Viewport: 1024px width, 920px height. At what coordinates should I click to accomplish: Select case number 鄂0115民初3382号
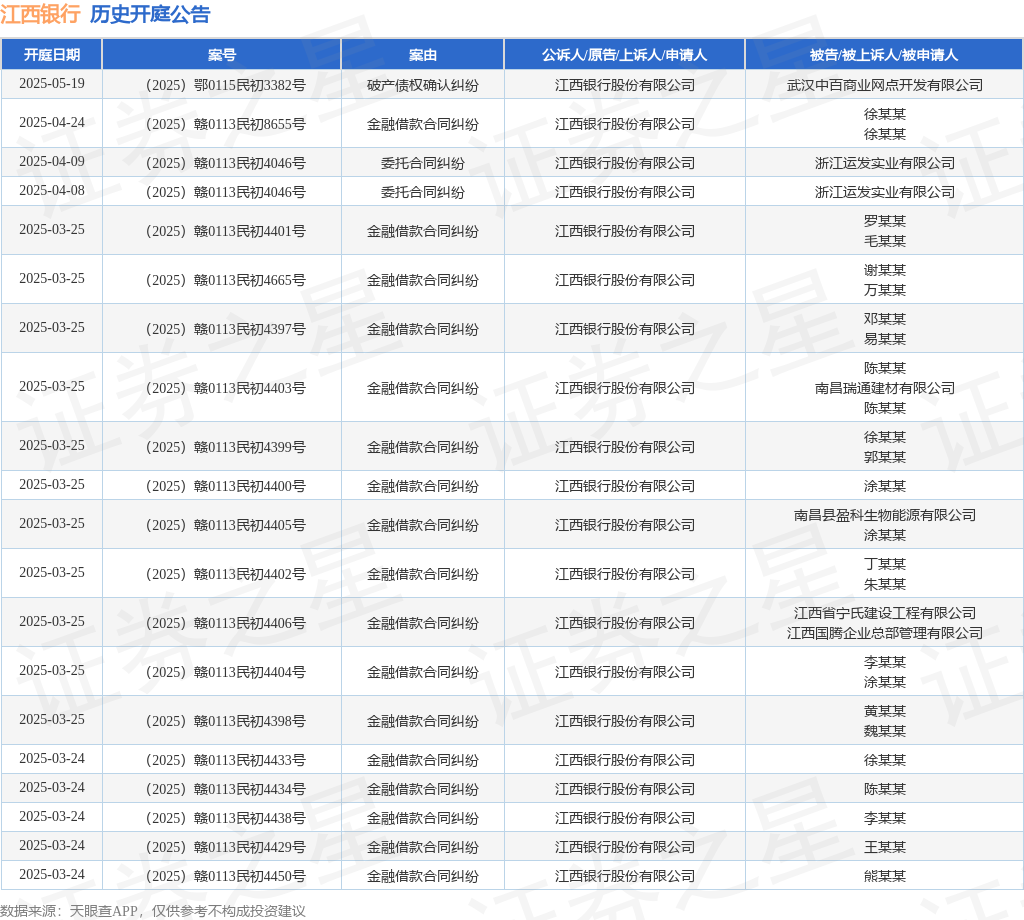(x=225, y=85)
